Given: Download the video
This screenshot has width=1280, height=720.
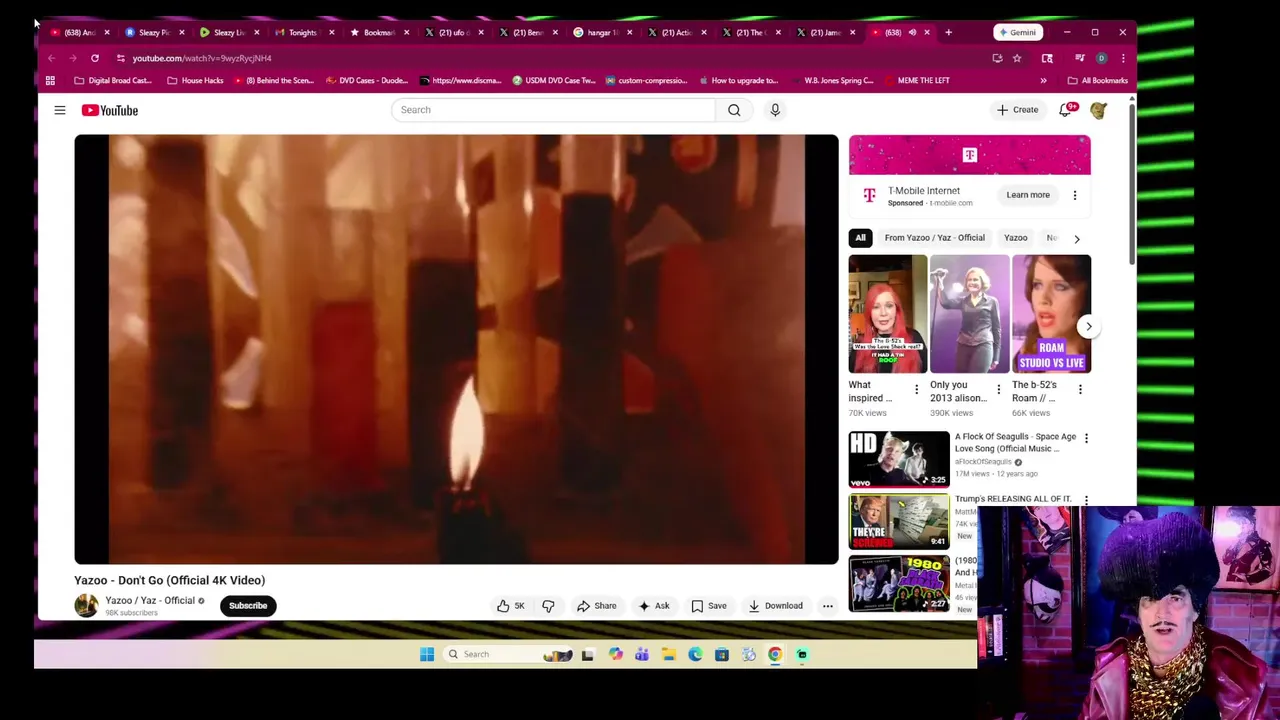Looking at the screenshot, I should 776,606.
